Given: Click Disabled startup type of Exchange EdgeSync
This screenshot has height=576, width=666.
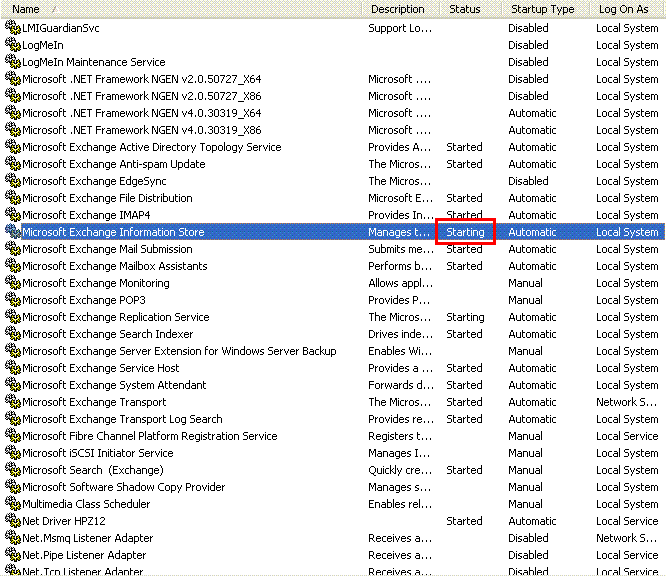Looking at the screenshot, I should click(x=528, y=181).
